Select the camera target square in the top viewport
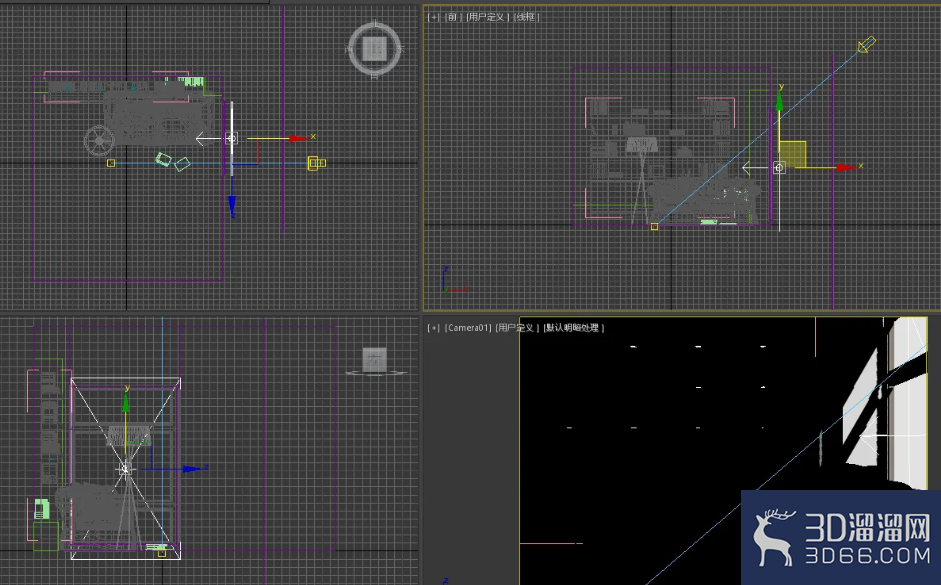This screenshot has height=585, width=941. tap(111, 163)
